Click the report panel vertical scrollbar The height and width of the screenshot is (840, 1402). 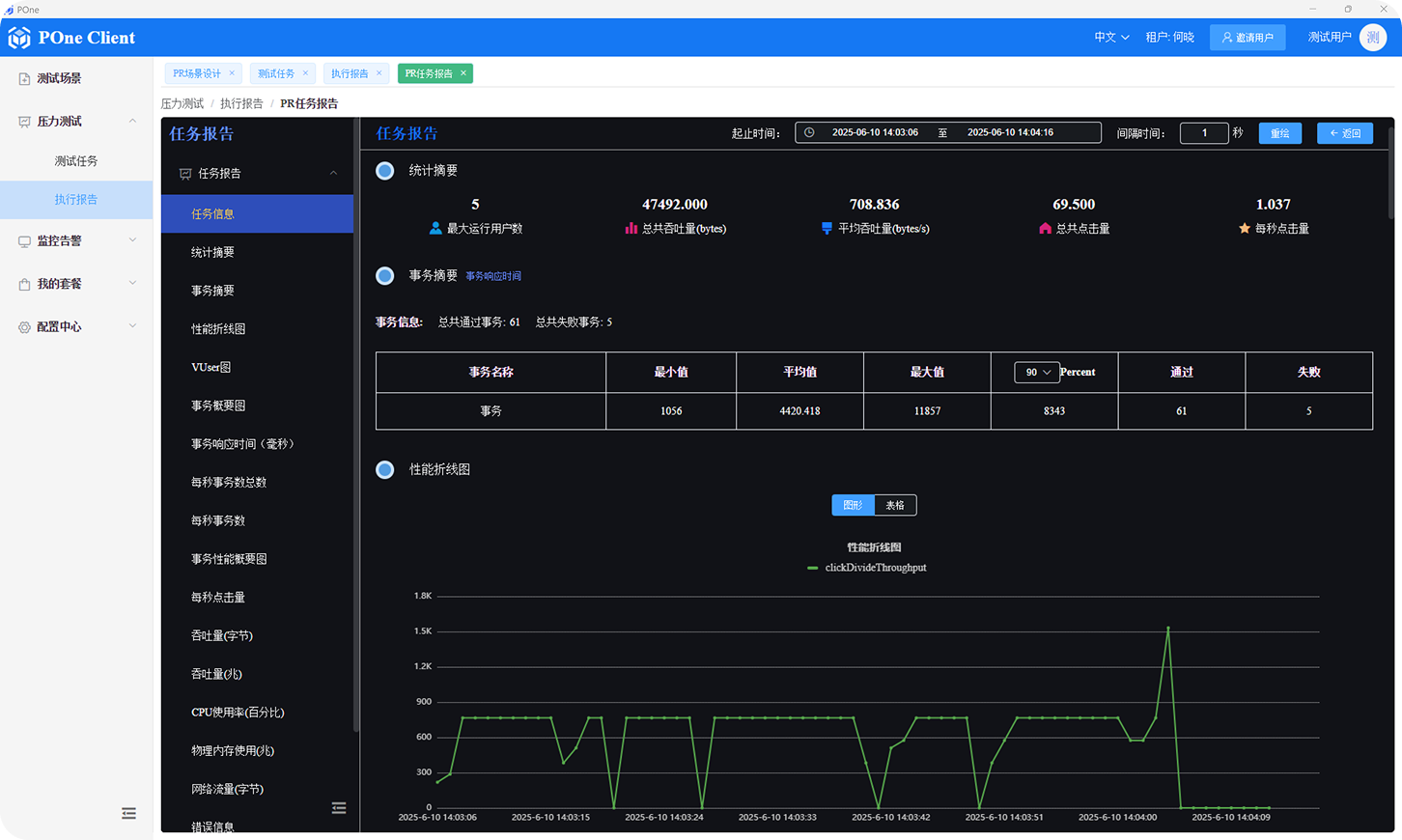click(1390, 174)
